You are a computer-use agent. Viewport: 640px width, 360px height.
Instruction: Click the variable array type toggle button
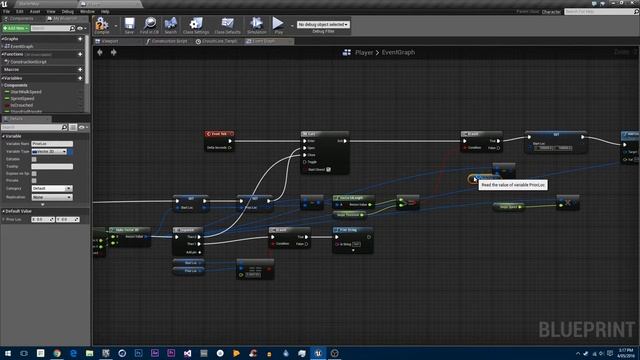(70, 151)
